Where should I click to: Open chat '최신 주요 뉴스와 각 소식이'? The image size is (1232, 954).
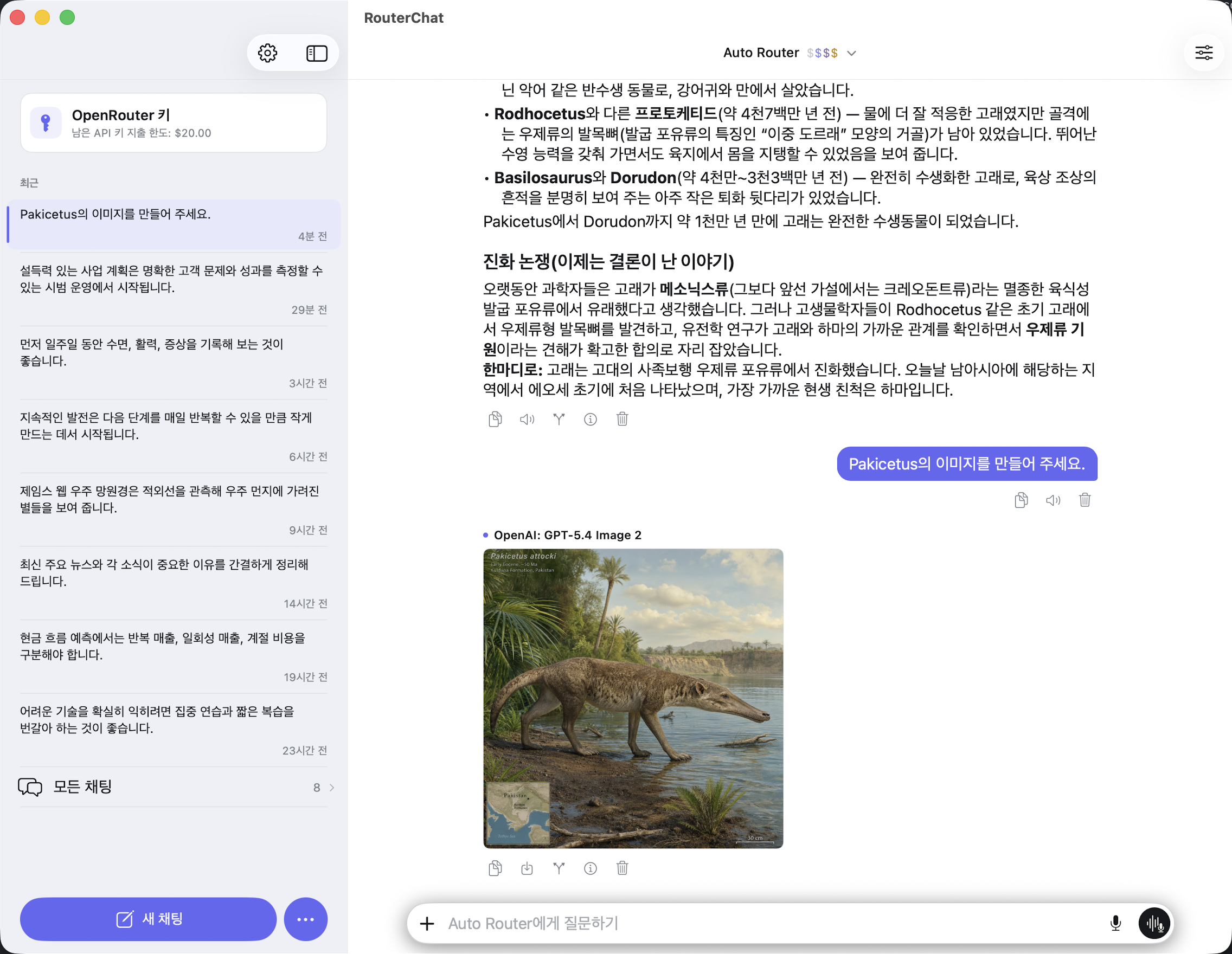(x=174, y=583)
